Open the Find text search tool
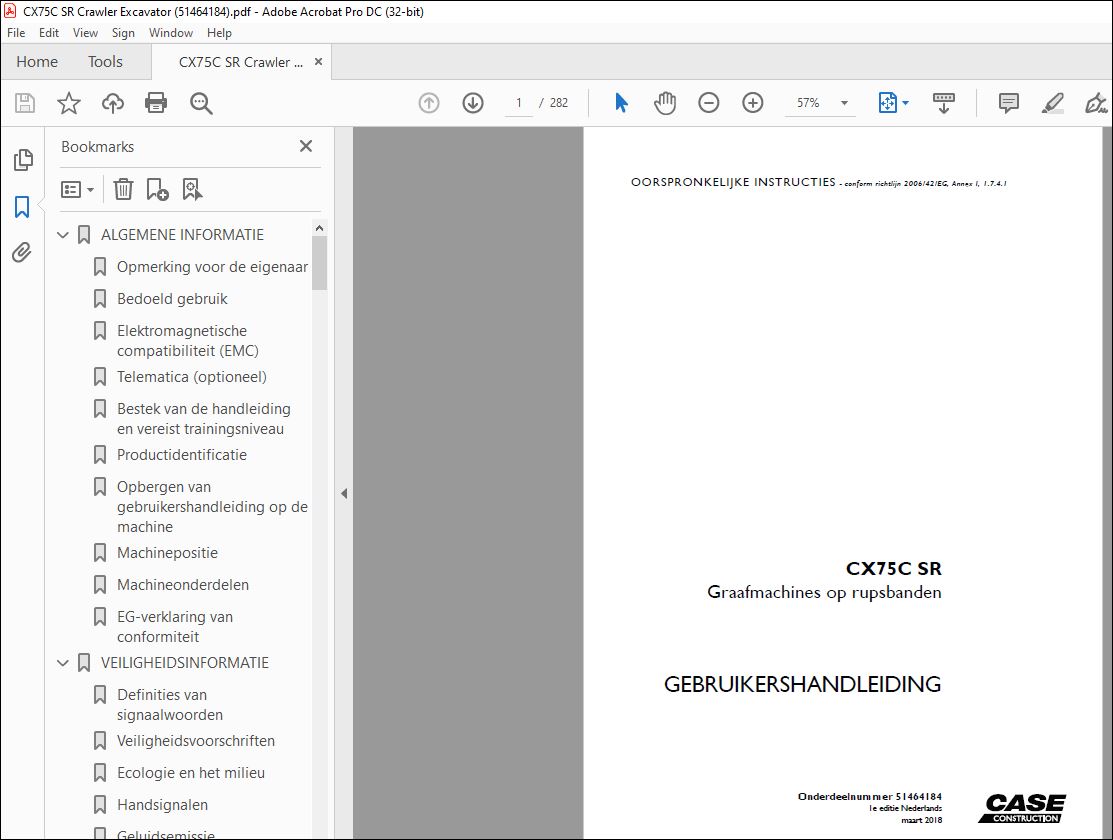1113x840 pixels. point(201,103)
